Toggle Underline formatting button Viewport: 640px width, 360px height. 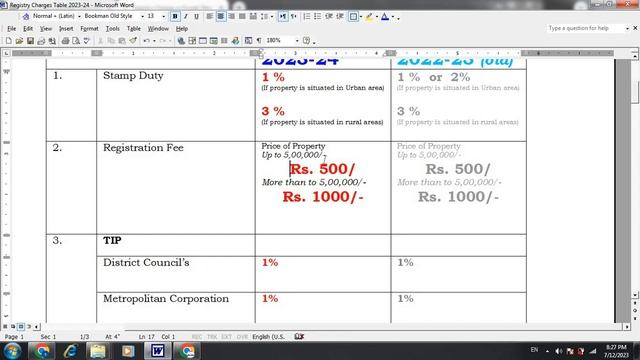coord(196,16)
